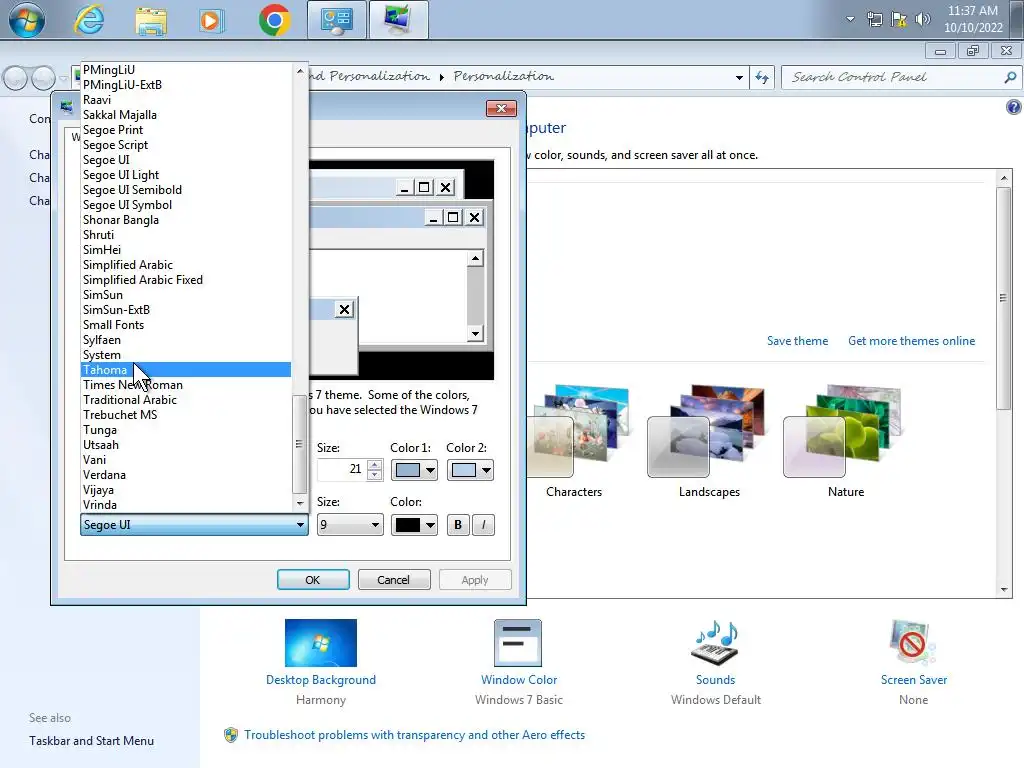Choose Trebuchet MS font
This screenshot has width=1024, height=768.
185,415
